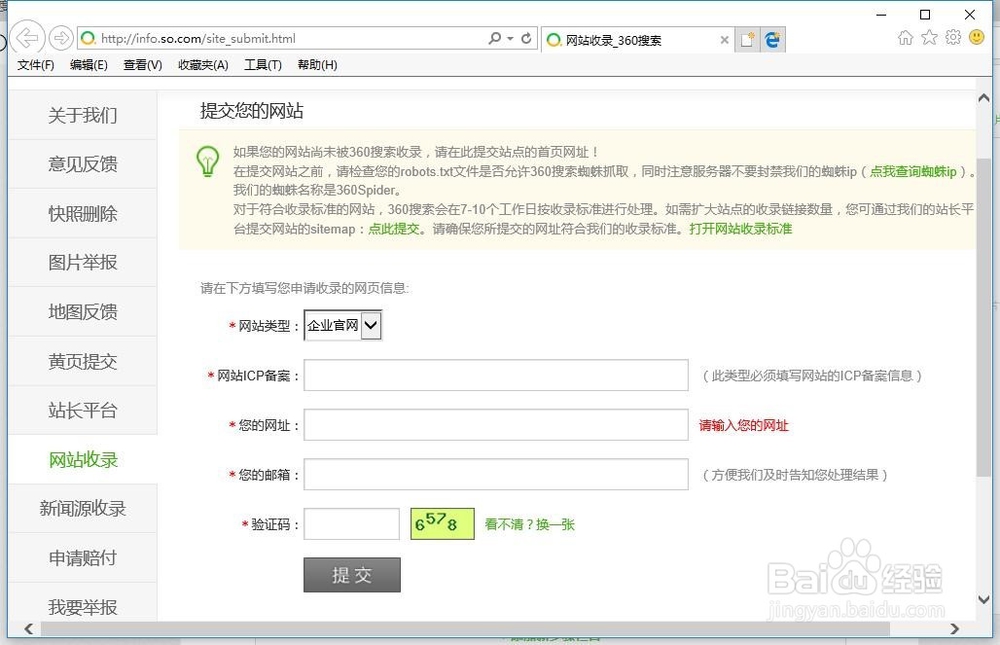Open the 查看(V) menu
1000x645 pixels.
click(143, 65)
